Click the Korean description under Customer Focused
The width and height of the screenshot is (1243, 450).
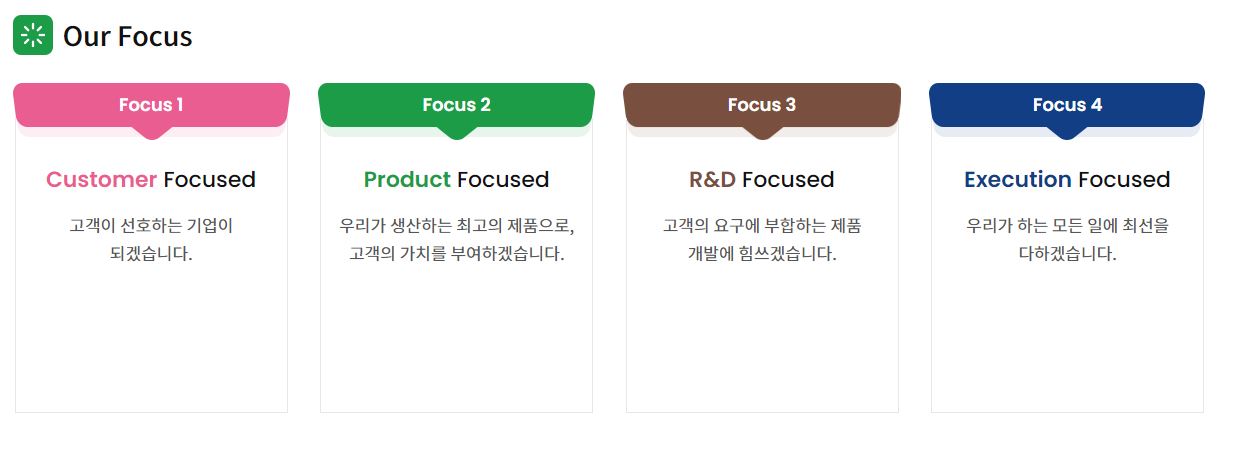pos(151,239)
